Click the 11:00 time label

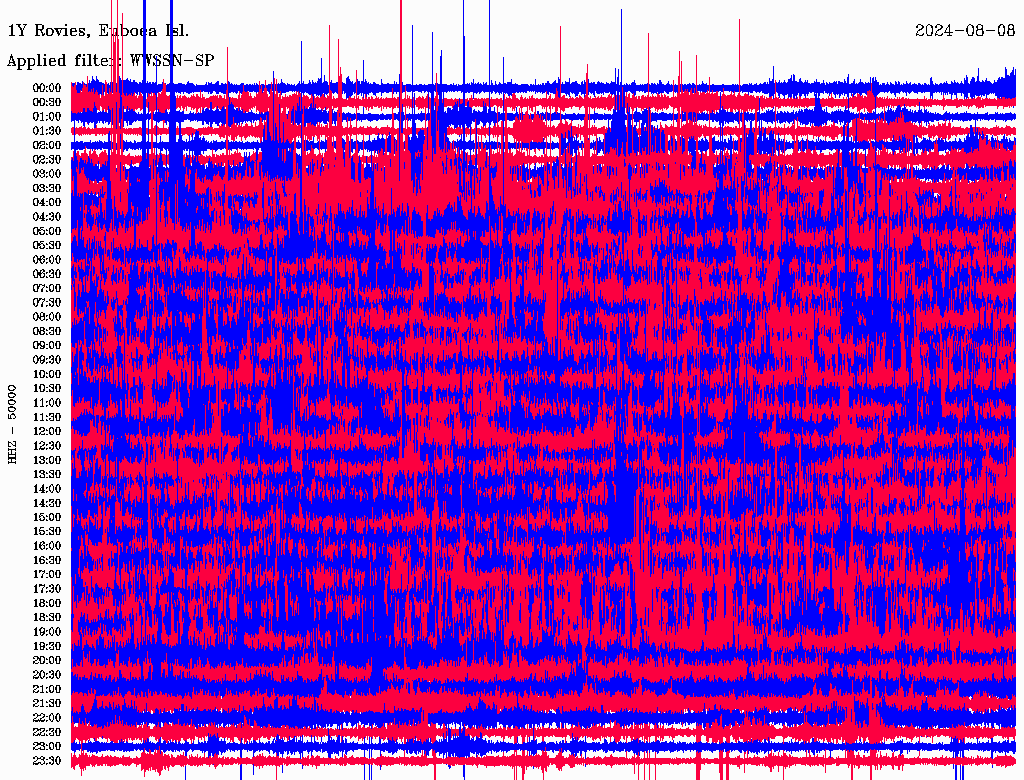(47, 403)
